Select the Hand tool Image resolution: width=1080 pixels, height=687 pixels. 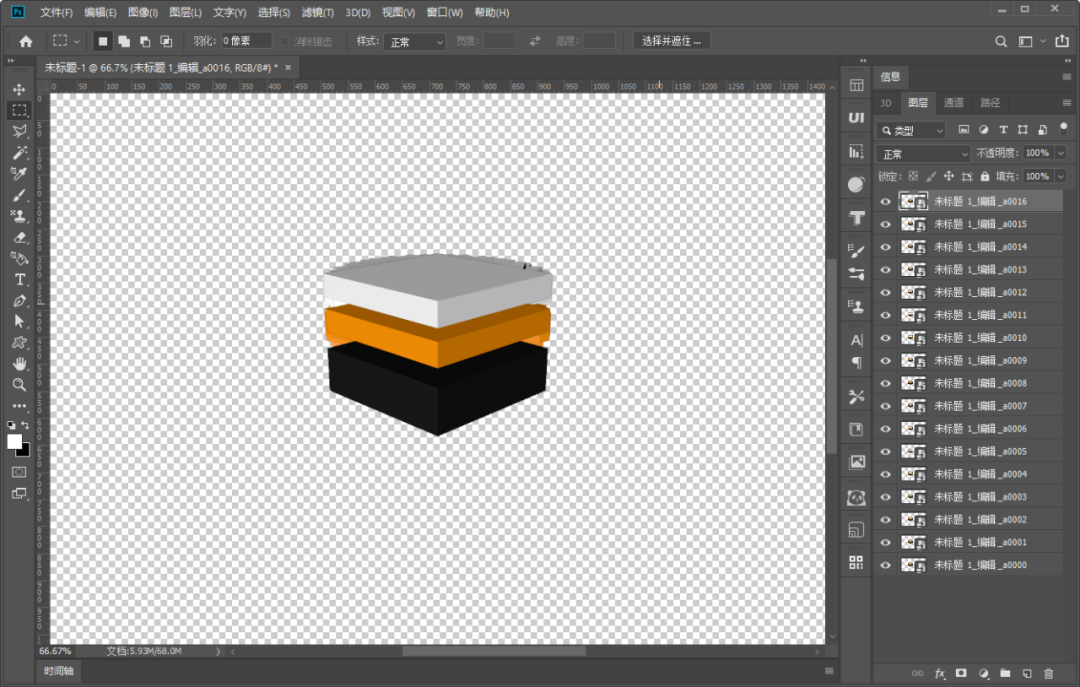click(x=19, y=363)
